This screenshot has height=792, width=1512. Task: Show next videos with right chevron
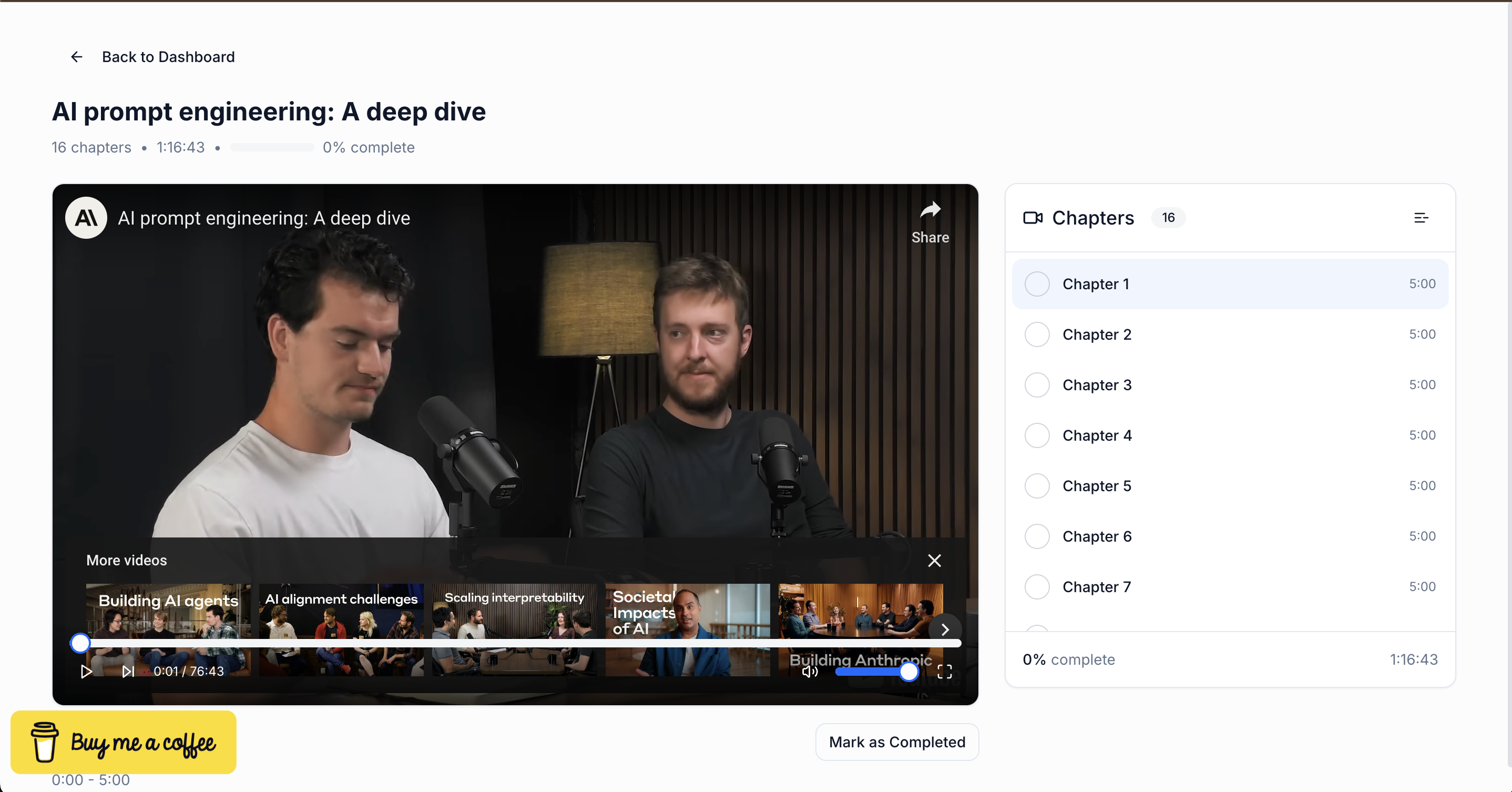[944, 629]
